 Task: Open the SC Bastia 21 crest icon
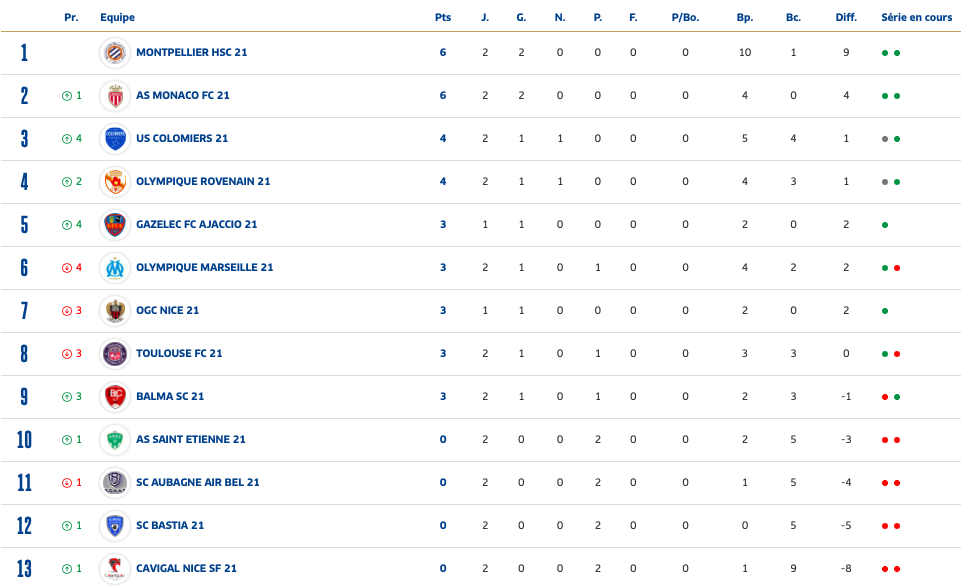(x=115, y=526)
